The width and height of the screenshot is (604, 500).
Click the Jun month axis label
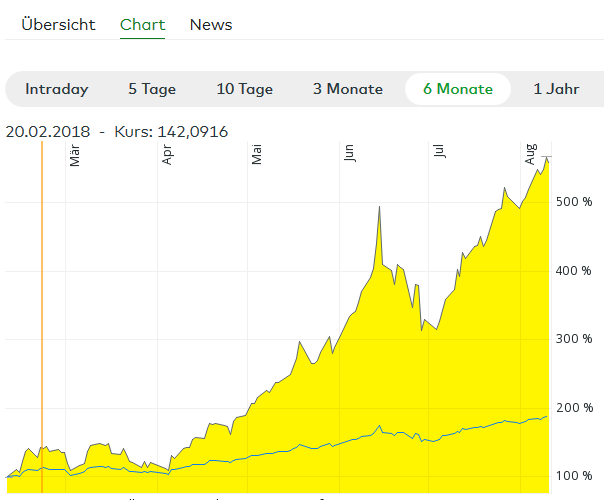tap(349, 155)
